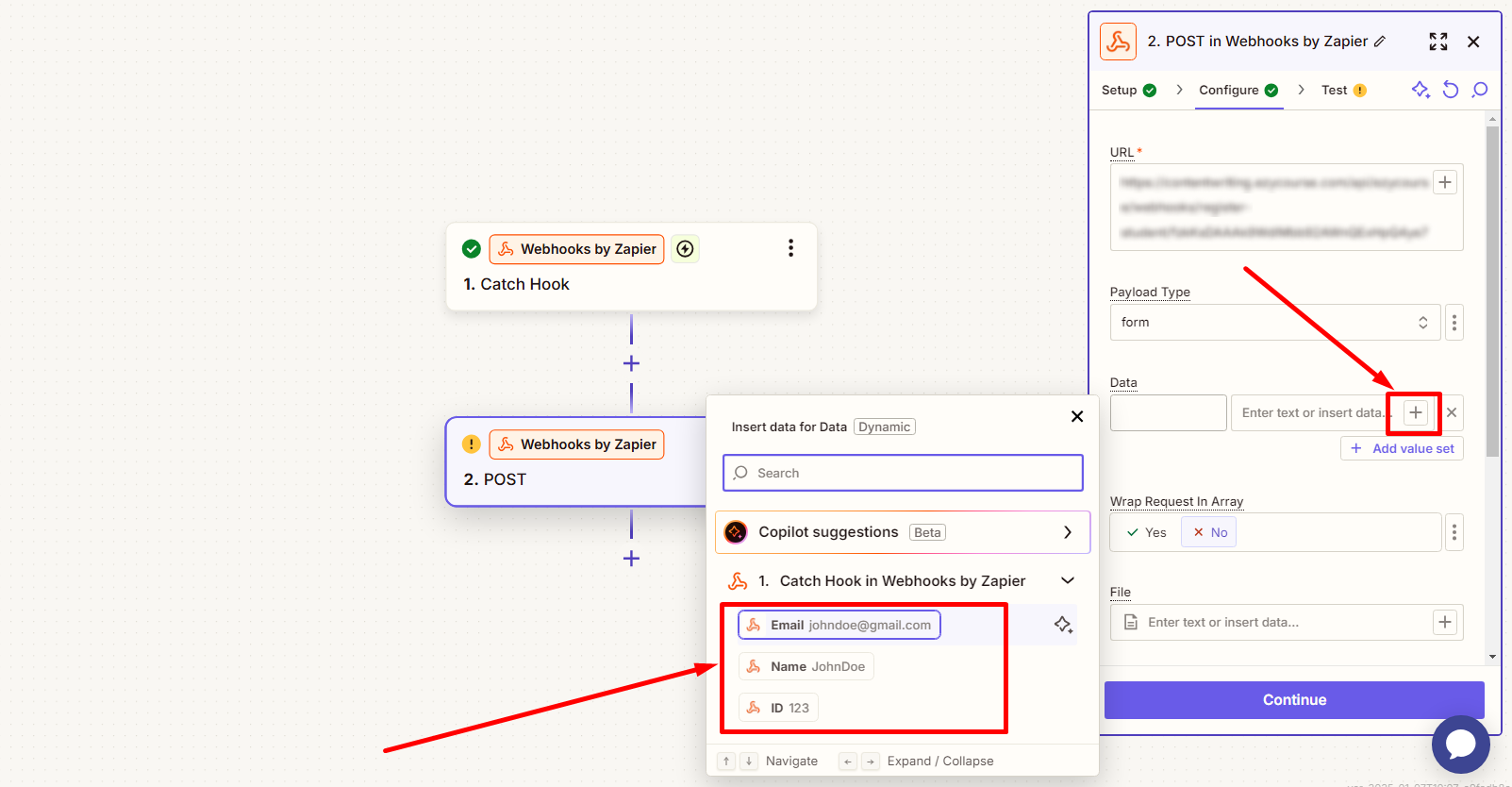Click Add value set
The width and height of the screenshot is (1512, 787).
tap(1402, 448)
